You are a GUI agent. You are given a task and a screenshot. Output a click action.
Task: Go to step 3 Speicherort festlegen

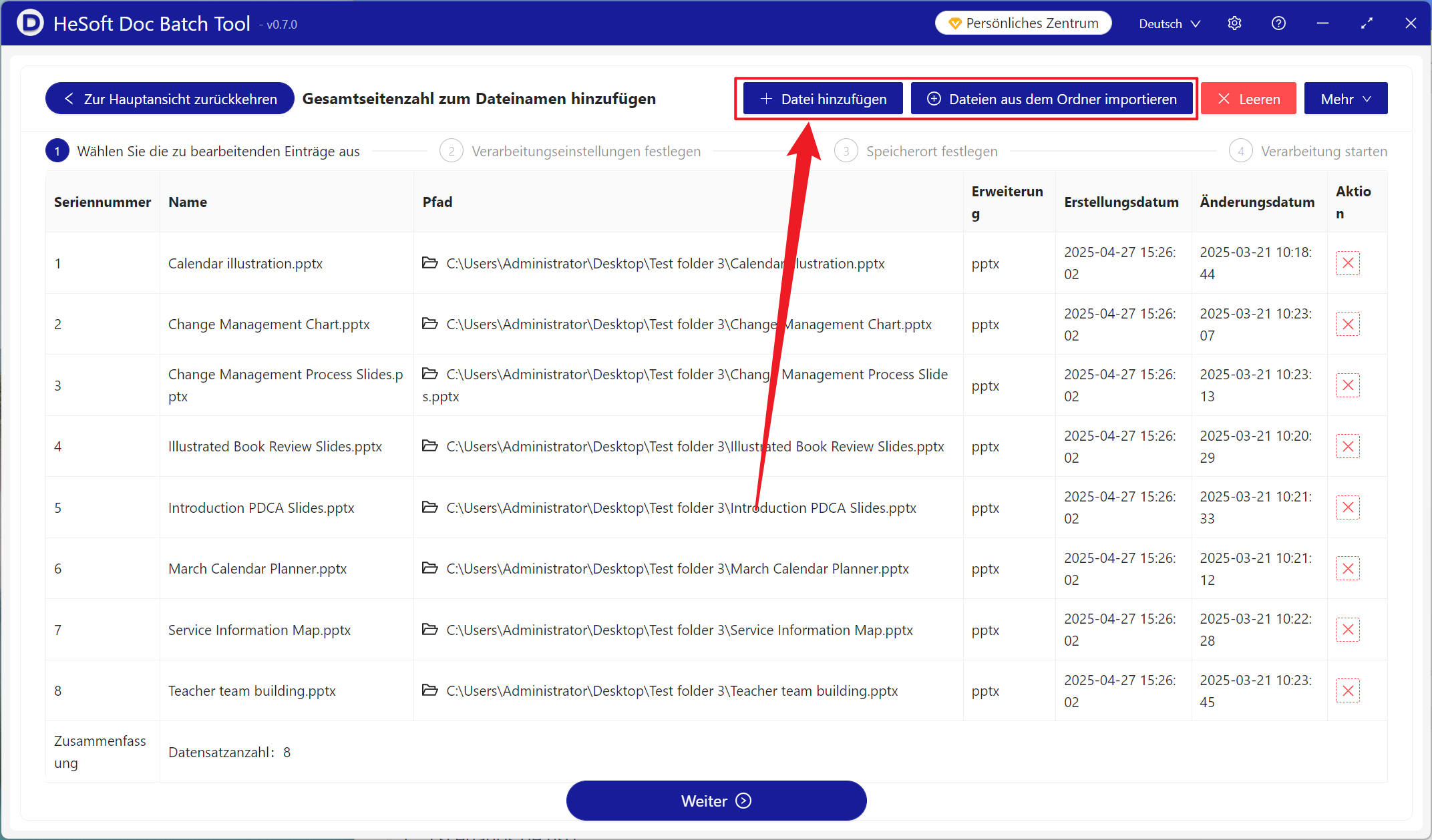point(916,152)
